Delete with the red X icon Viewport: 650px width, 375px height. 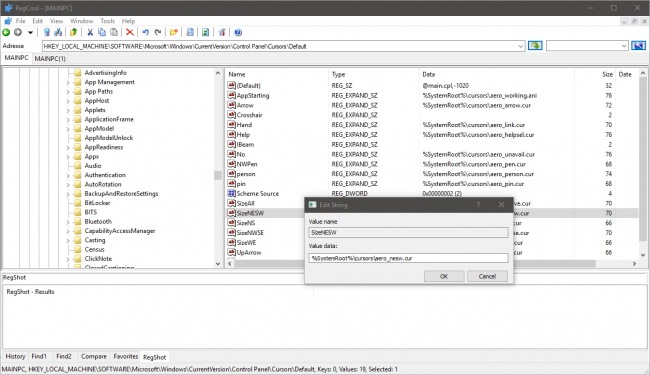pyautogui.click(x=130, y=32)
